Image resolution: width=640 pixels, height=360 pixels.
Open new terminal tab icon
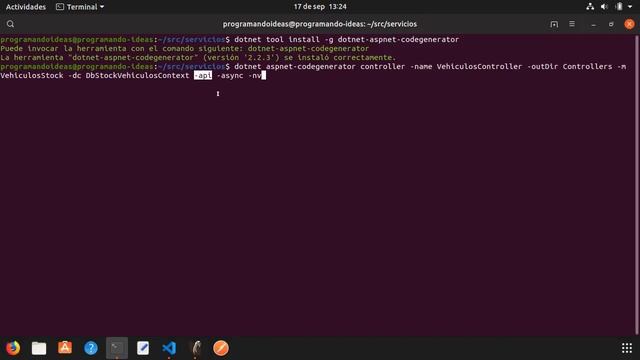coord(554,24)
